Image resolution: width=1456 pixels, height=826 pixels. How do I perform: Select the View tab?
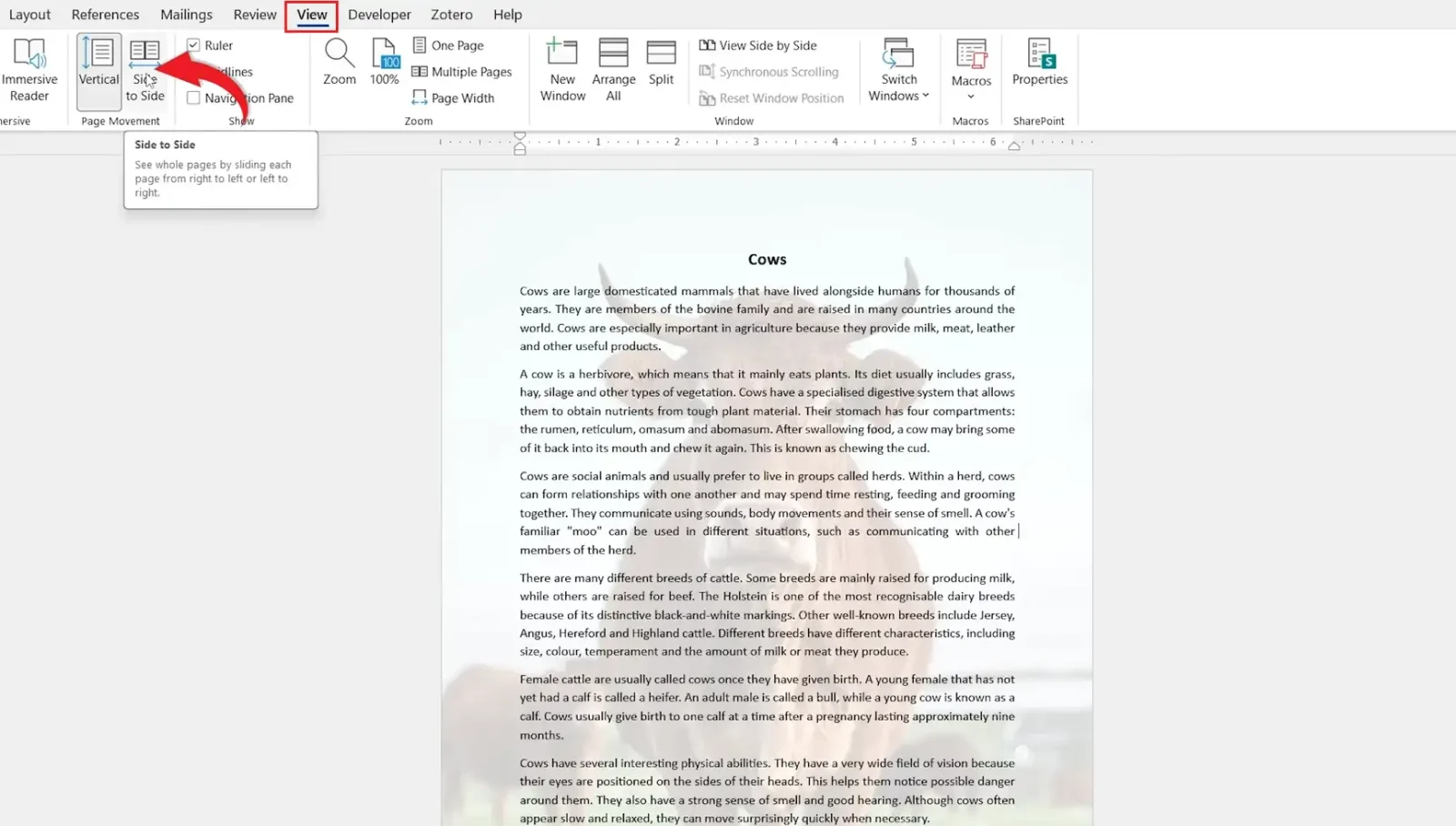tap(311, 15)
